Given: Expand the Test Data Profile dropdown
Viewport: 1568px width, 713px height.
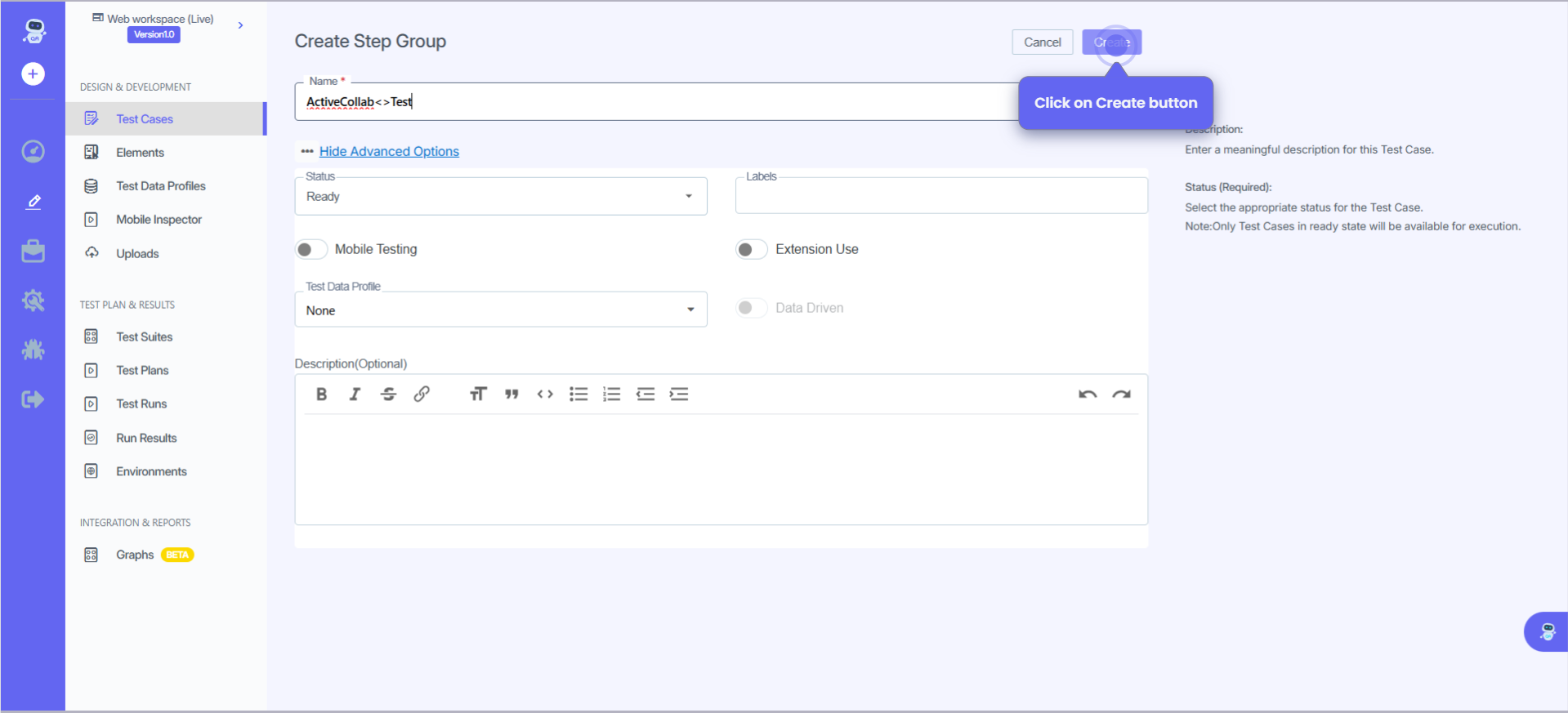Looking at the screenshot, I should [x=500, y=310].
